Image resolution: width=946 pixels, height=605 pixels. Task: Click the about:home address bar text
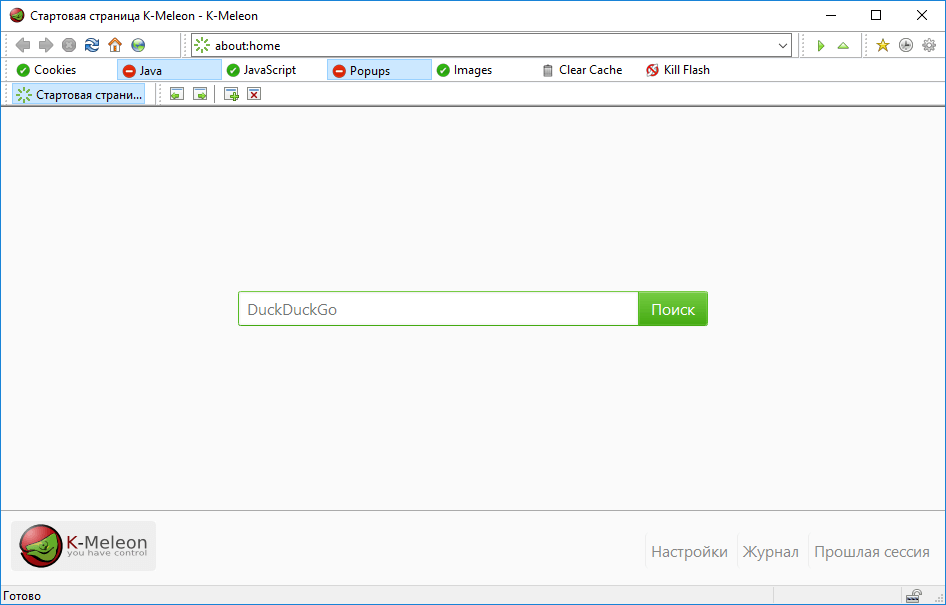248,46
